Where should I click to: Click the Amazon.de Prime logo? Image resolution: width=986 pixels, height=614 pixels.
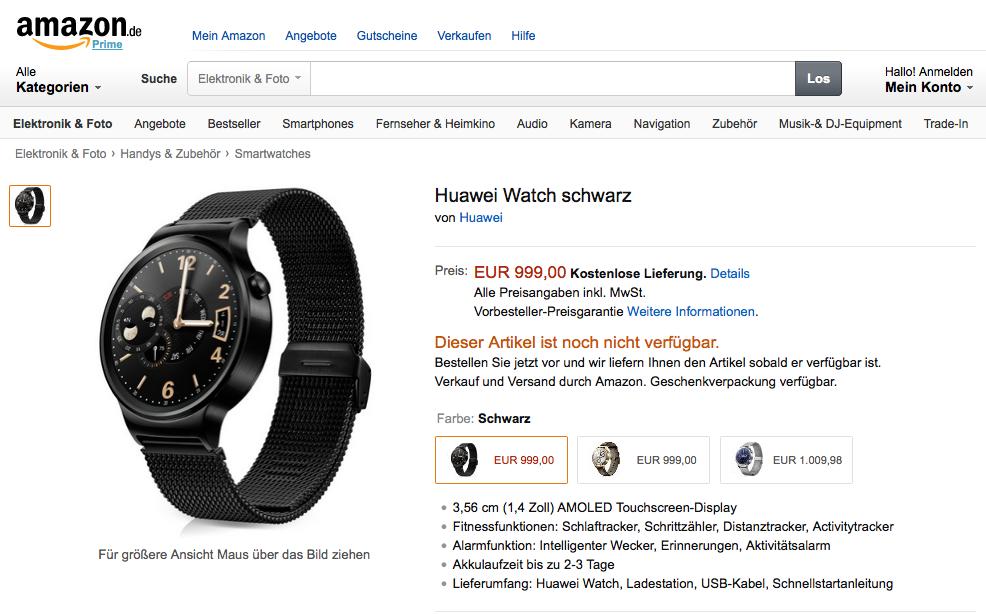point(79,33)
